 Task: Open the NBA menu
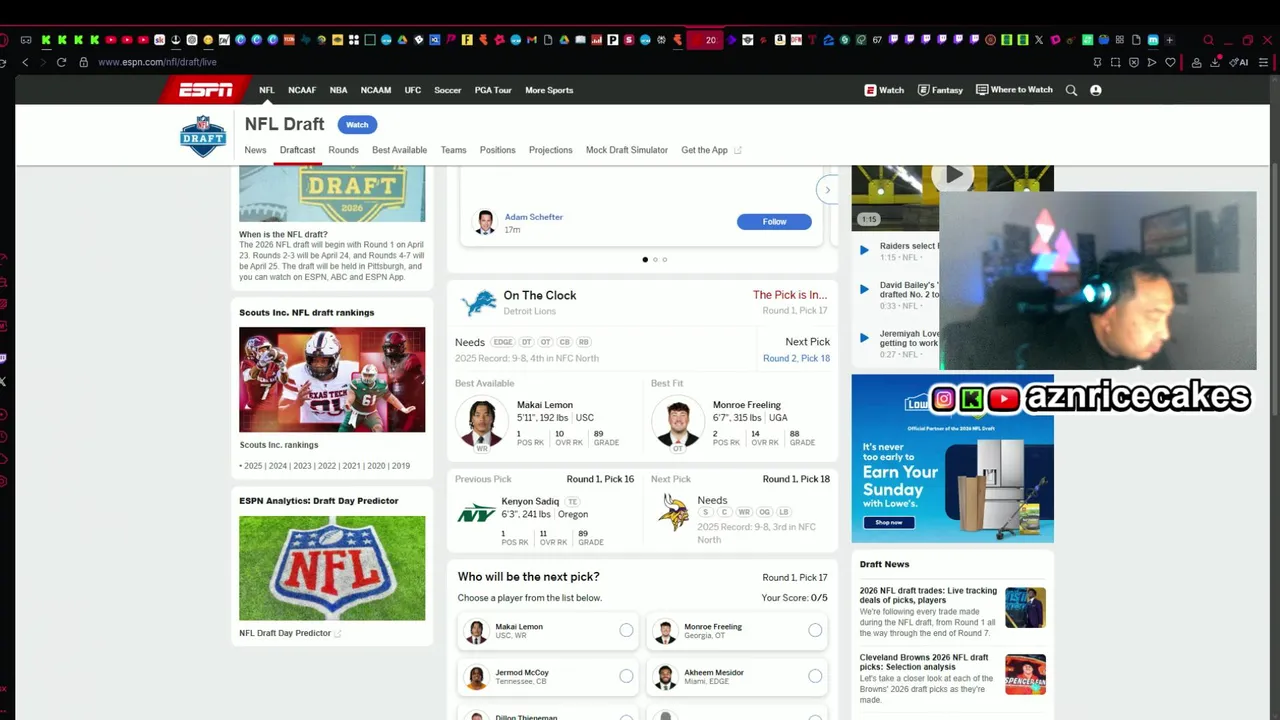[339, 90]
